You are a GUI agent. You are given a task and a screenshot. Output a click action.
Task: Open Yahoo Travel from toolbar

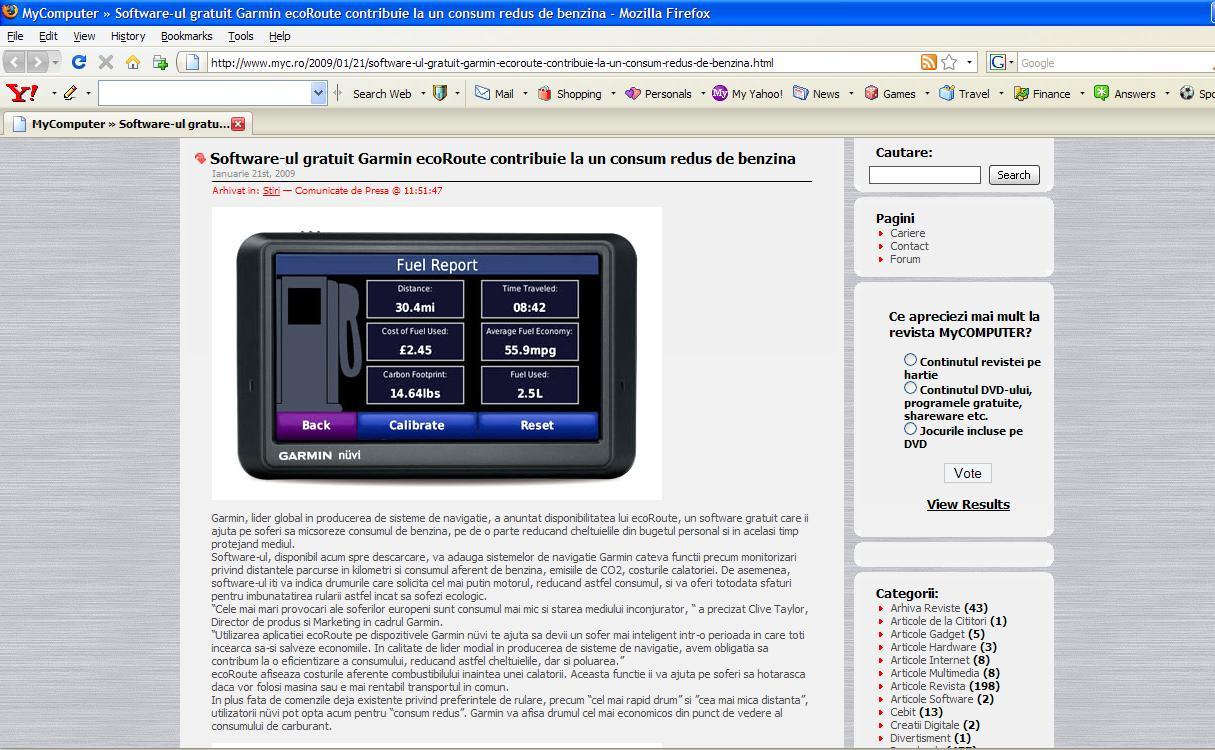click(964, 93)
